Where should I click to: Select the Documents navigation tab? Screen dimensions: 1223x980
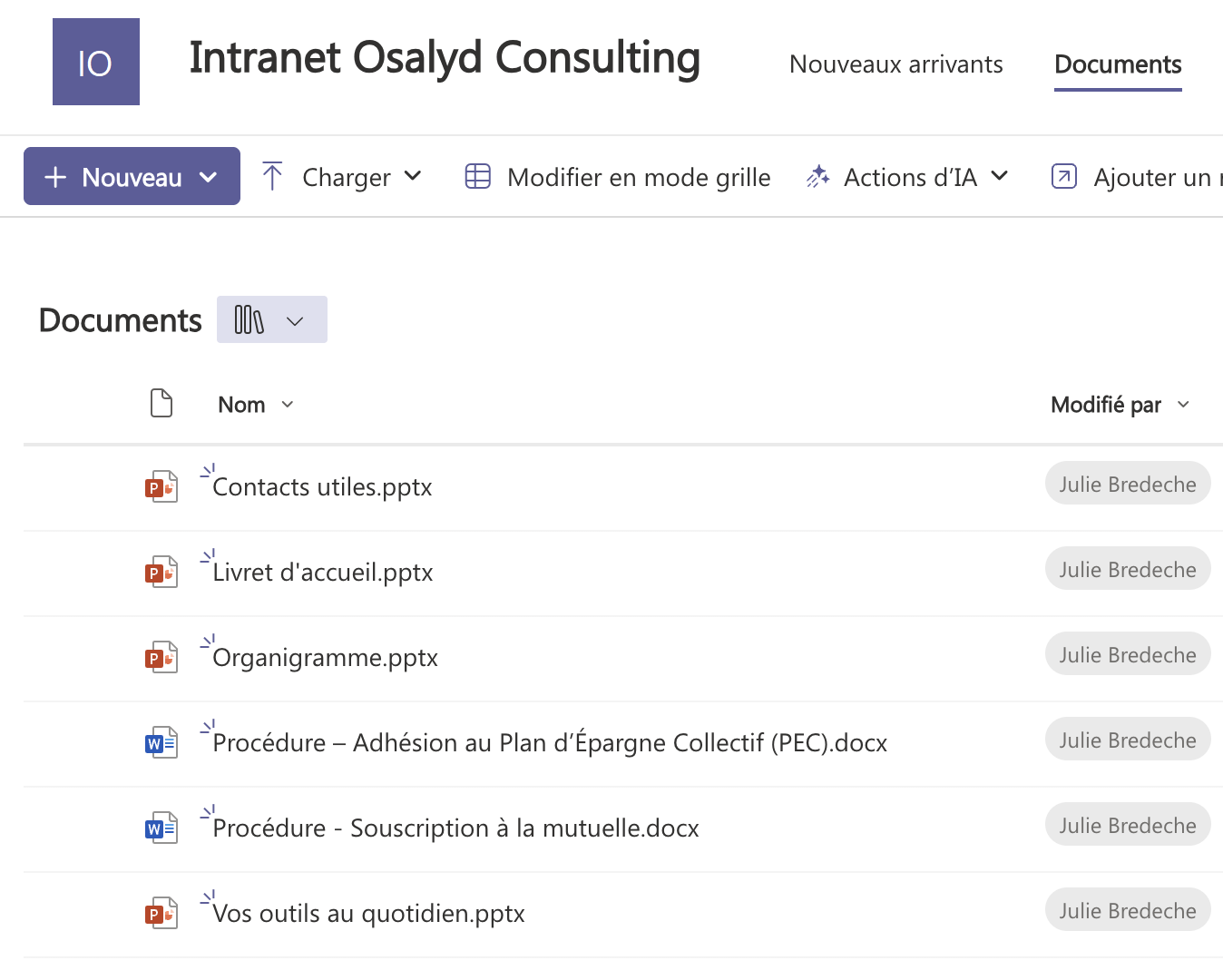click(1117, 64)
